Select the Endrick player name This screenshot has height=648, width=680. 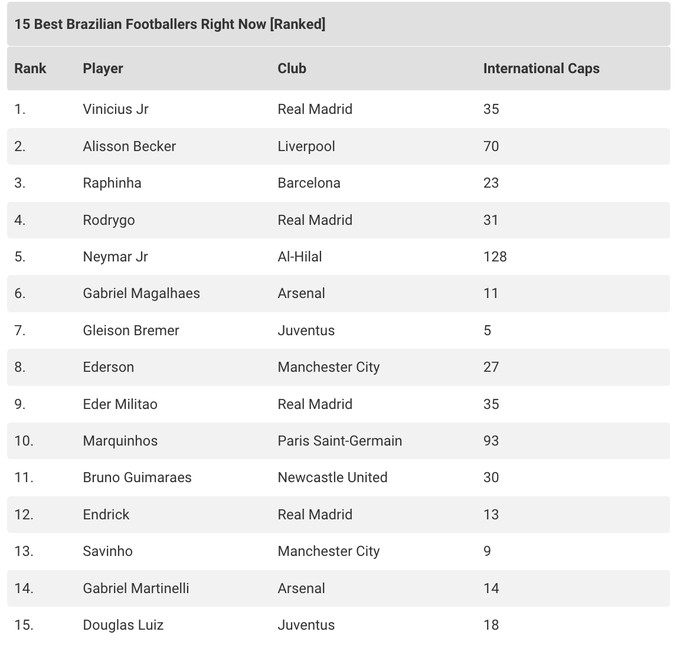[106, 515]
